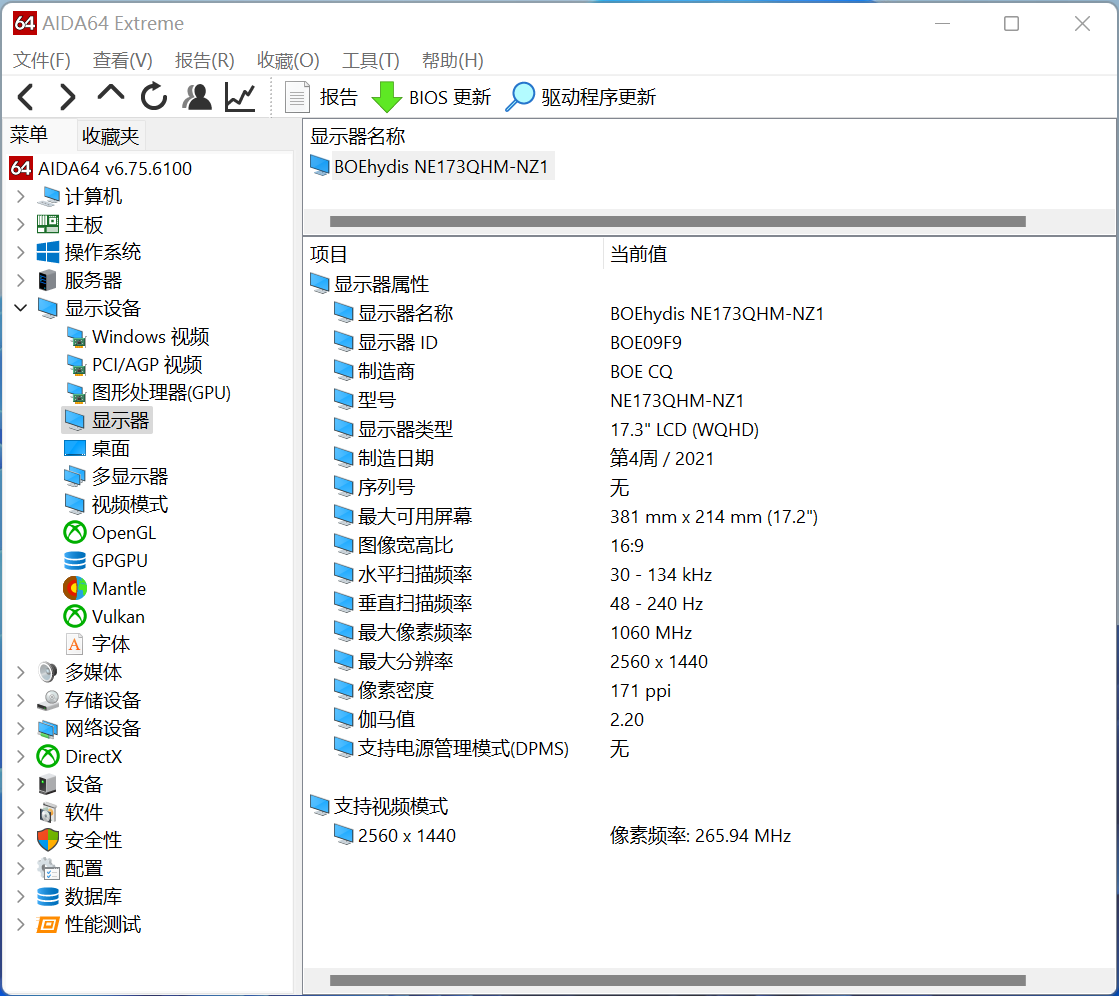
Task: Expand the 设备 tree node
Action: pyautogui.click(x=21, y=784)
